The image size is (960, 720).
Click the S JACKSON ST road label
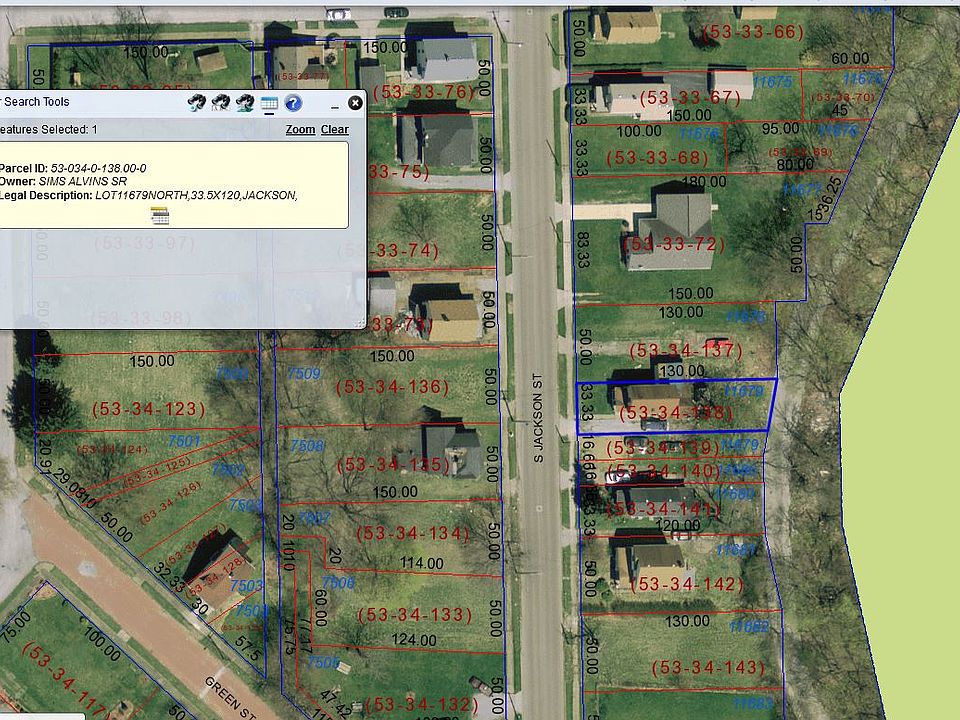coord(538,418)
